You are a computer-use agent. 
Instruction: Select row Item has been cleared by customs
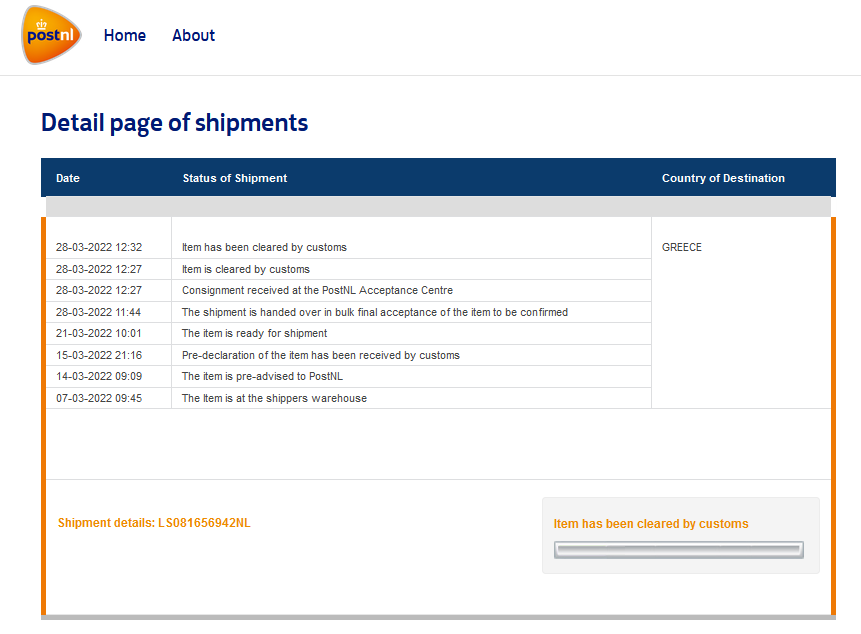tap(349, 248)
